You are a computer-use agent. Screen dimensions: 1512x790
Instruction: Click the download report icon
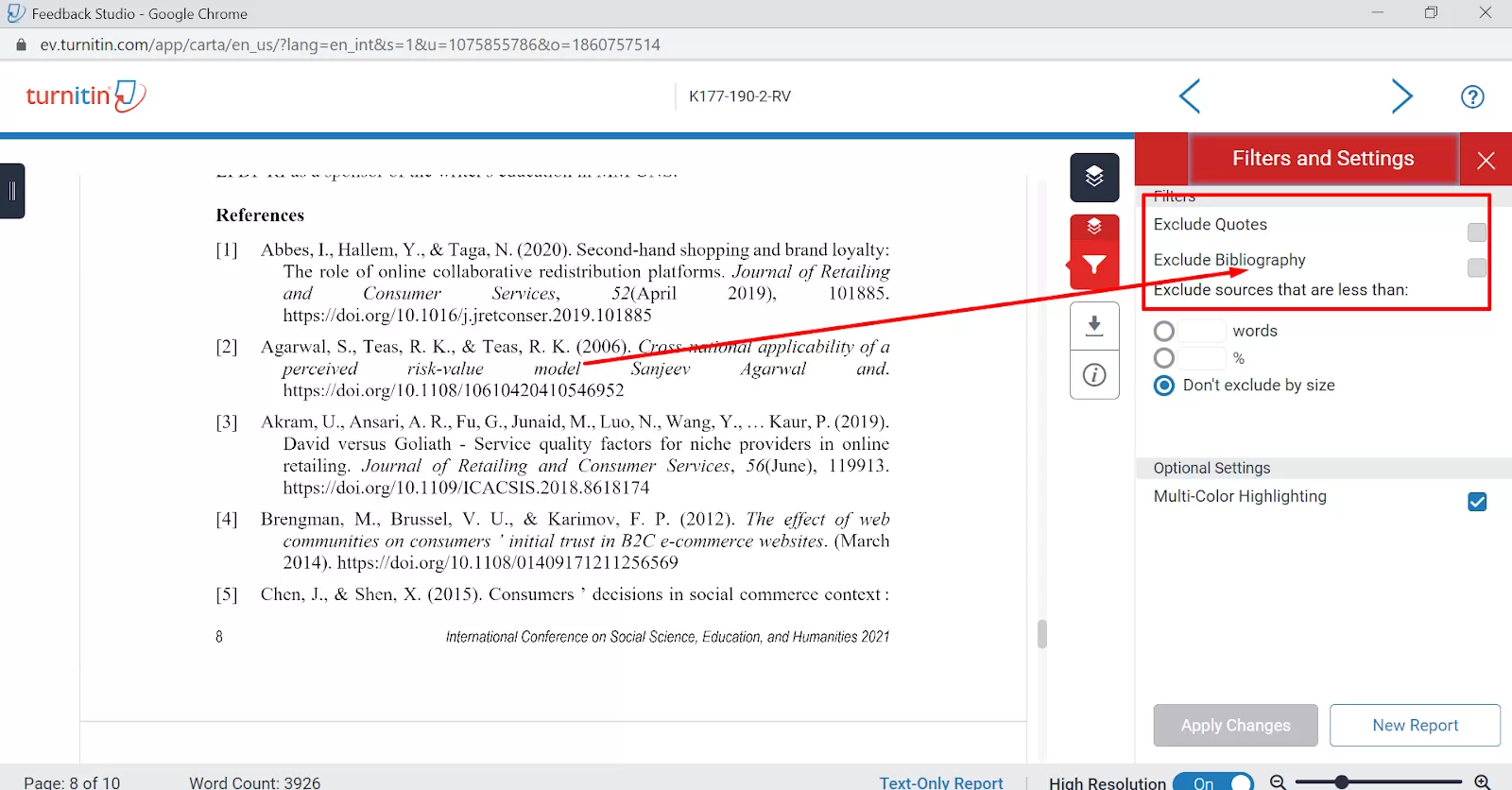coord(1094,326)
